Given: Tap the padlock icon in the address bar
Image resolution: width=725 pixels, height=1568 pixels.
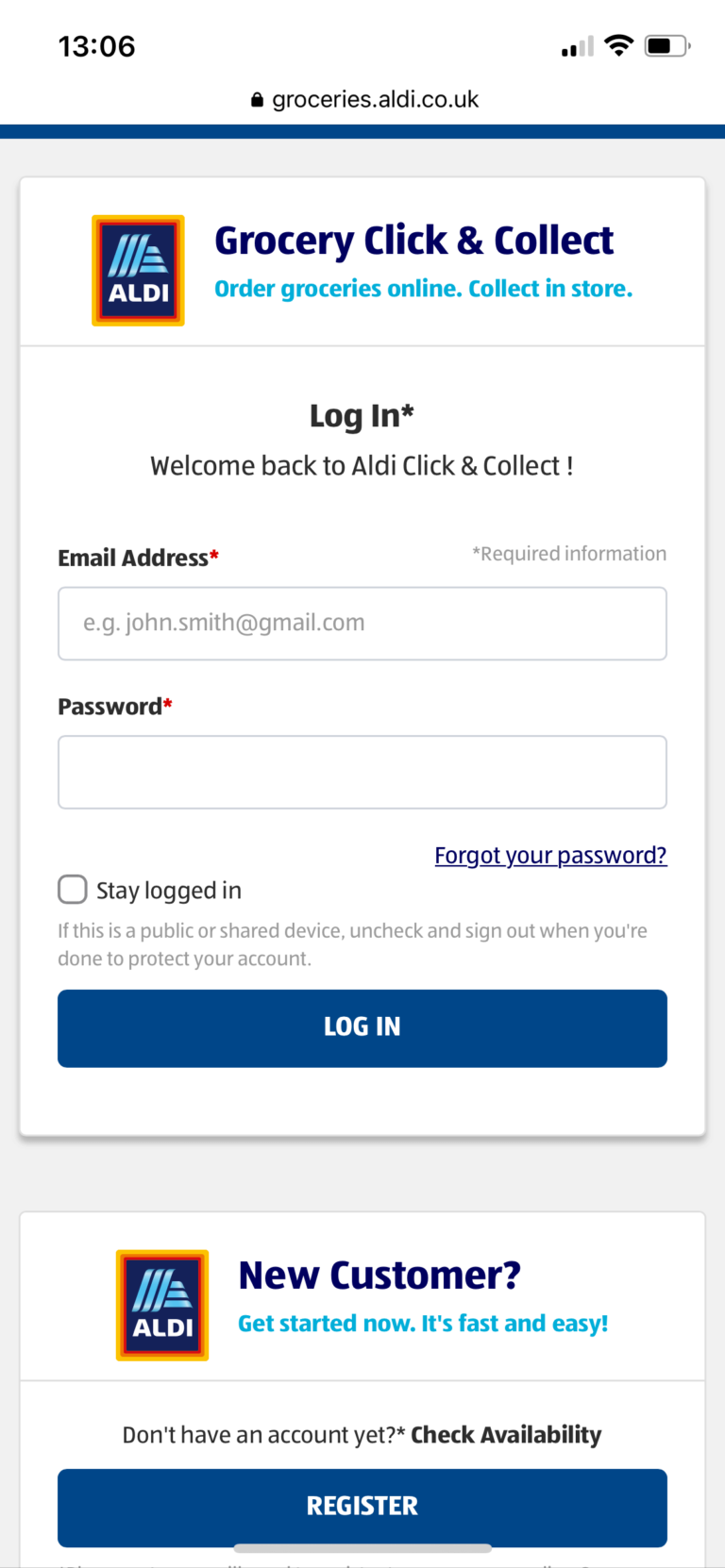Looking at the screenshot, I should [x=256, y=99].
